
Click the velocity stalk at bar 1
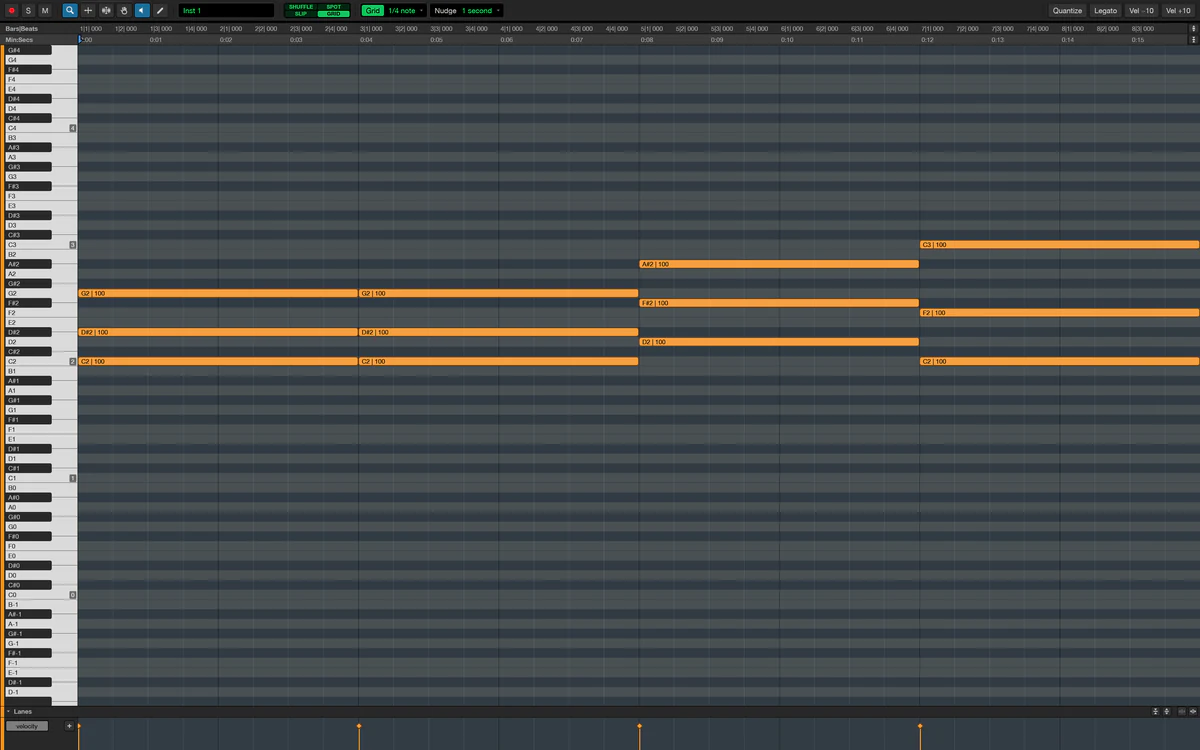click(x=79, y=736)
